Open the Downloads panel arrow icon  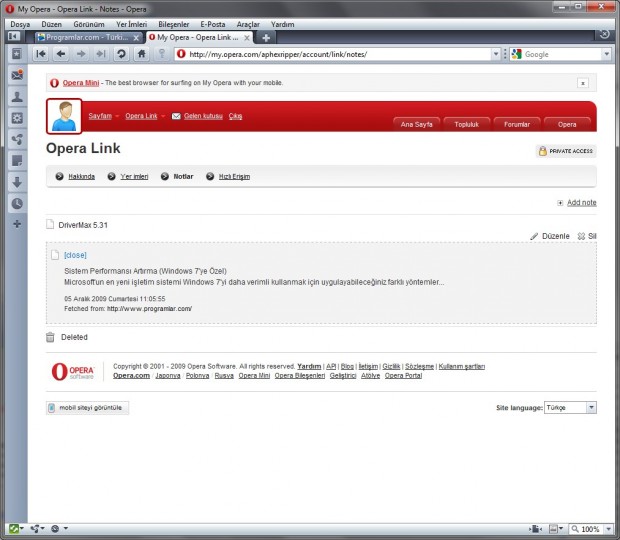tap(17, 182)
